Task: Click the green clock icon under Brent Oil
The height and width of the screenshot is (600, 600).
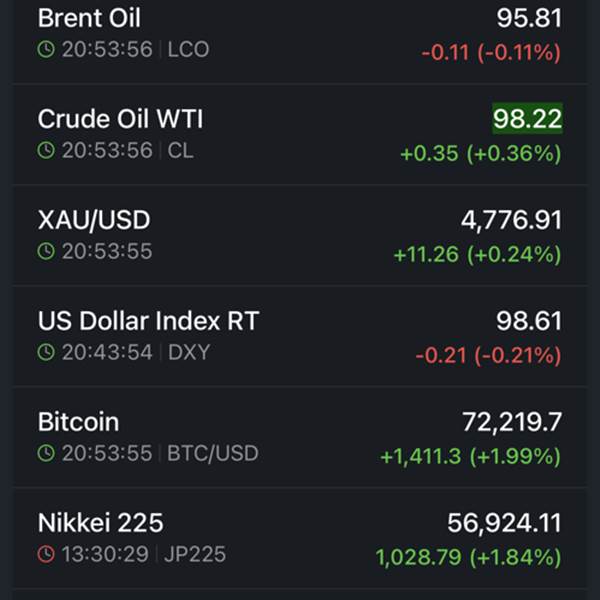Action: tap(46, 49)
